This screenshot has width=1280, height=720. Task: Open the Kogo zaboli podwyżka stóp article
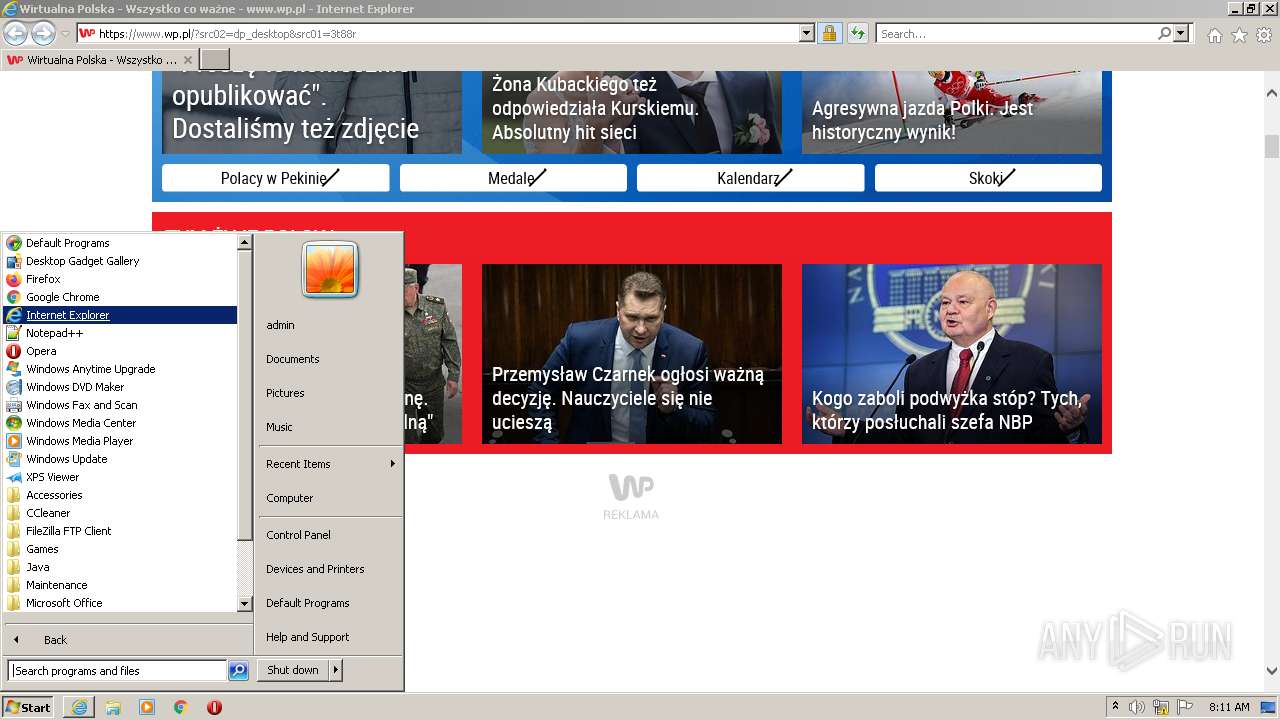(952, 354)
